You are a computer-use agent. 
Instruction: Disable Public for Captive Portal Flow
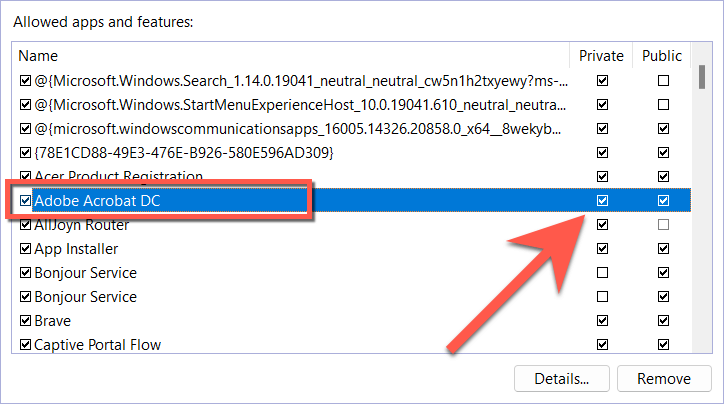tap(663, 344)
